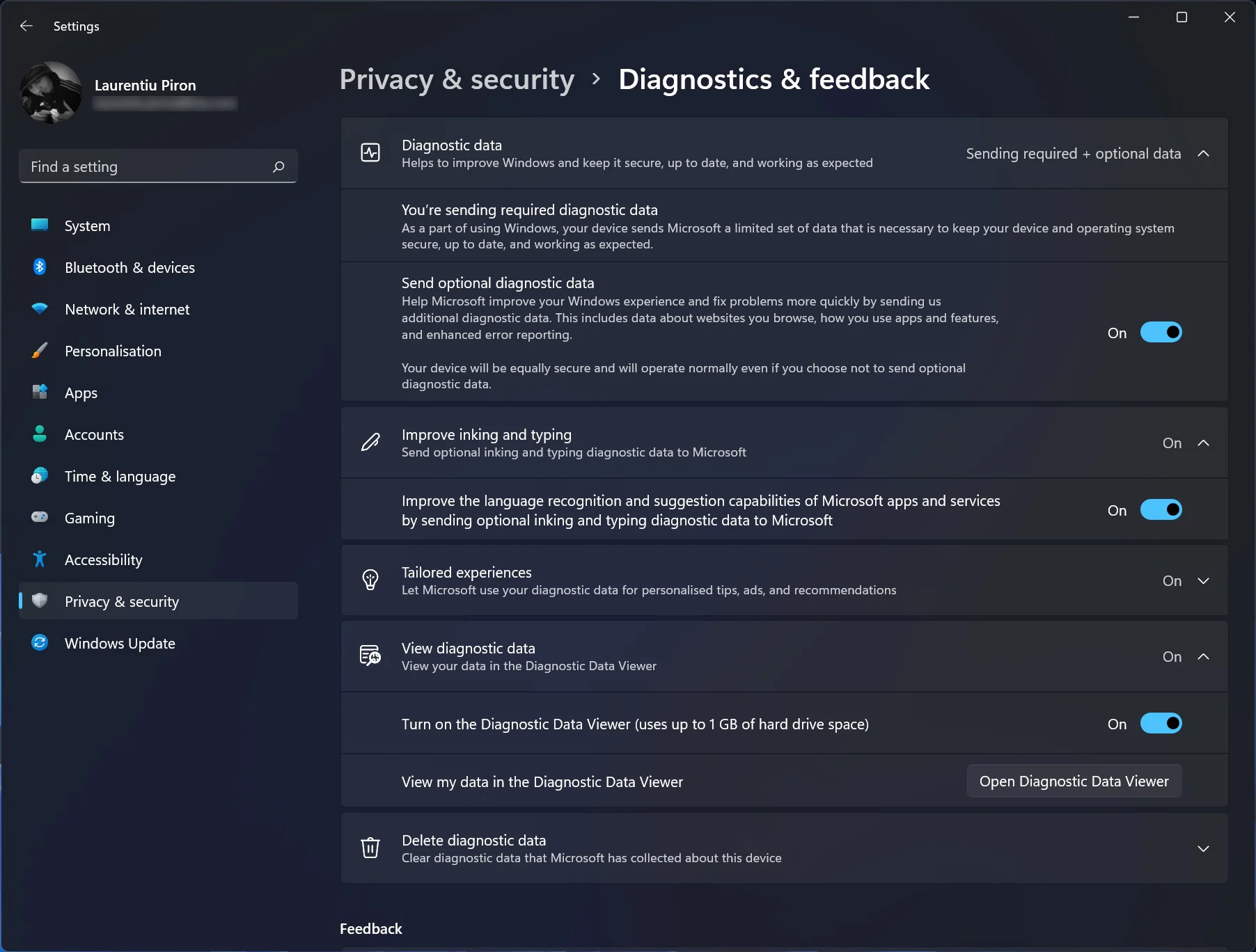1256x952 pixels.
Task: Click the Bluetooth & devices icon
Action: [40, 267]
